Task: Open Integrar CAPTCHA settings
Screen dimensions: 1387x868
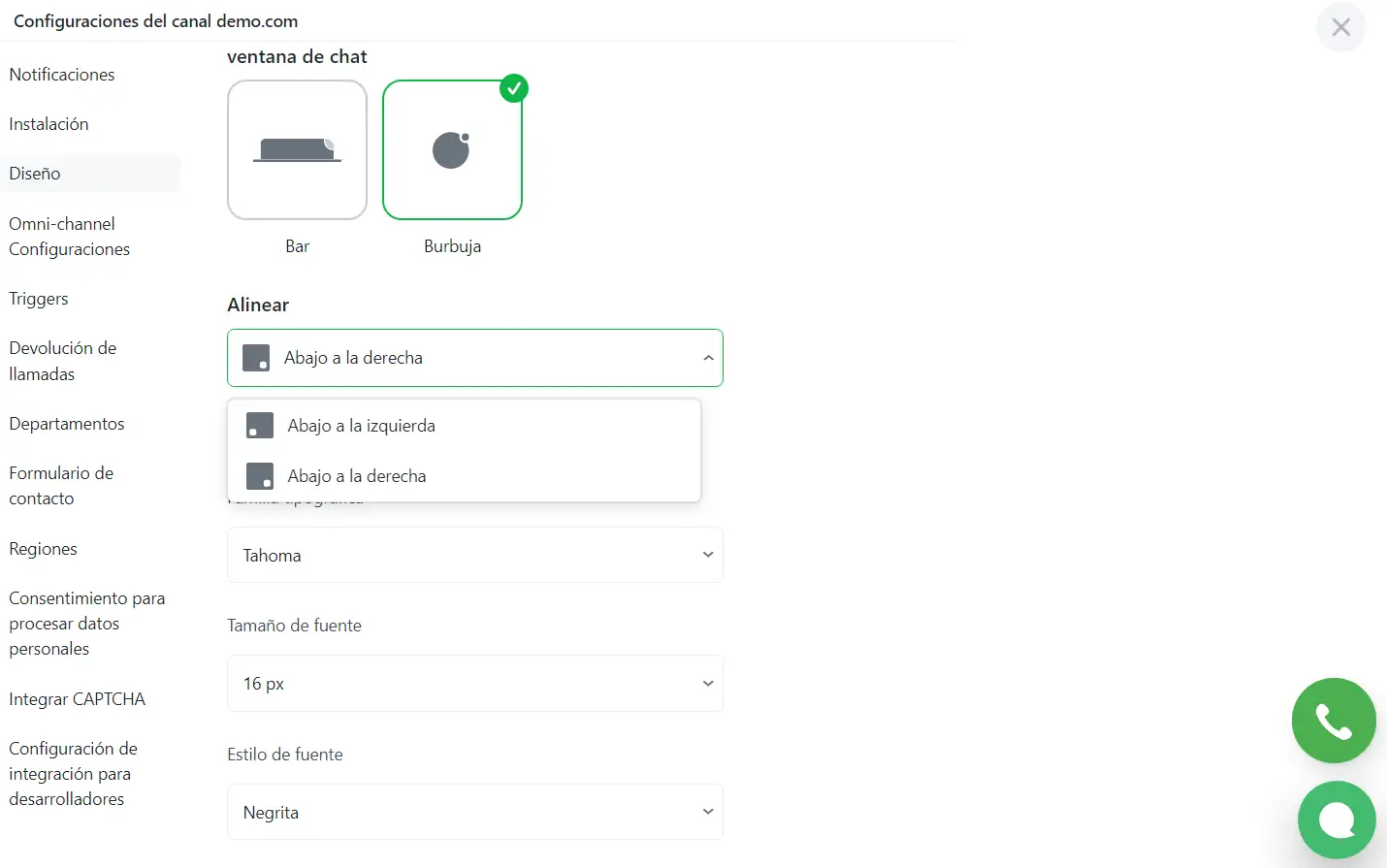Action: (77, 699)
